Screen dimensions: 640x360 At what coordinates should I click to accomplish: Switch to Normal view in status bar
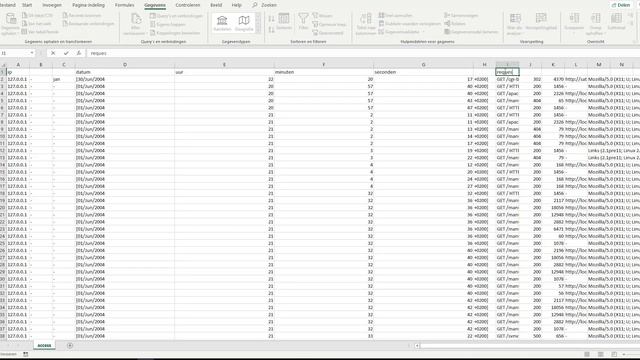587,354
